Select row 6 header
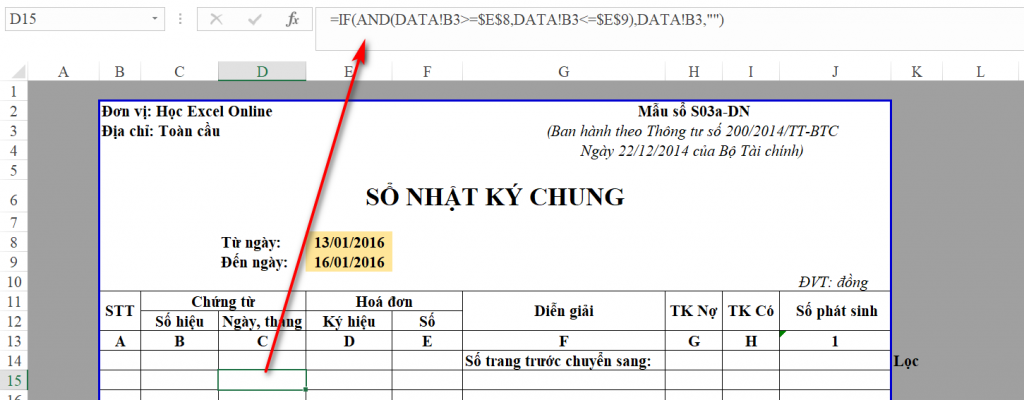The image size is (1024, 400). coord(14,199)
